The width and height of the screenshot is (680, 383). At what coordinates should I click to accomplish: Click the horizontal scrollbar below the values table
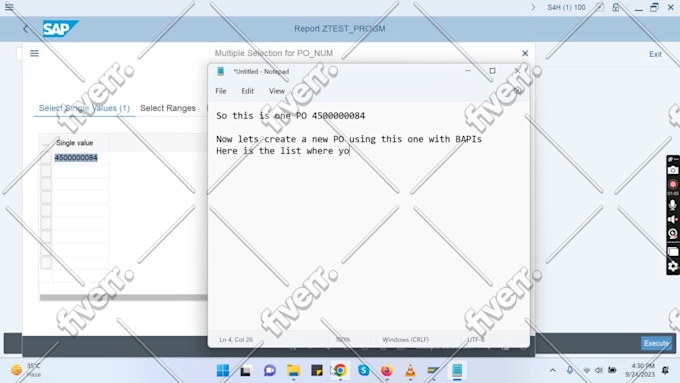point(124,298)
